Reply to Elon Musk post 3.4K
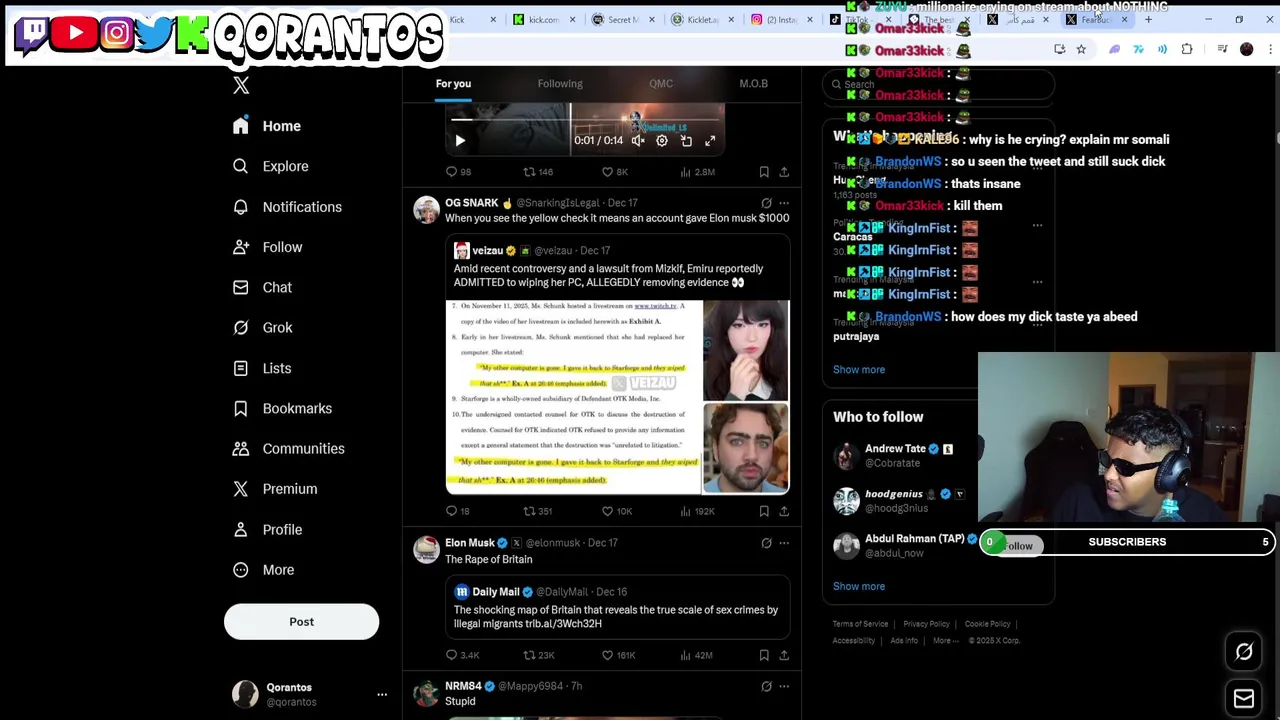Screen dimensions: 1280x720 tap(462, 655)
